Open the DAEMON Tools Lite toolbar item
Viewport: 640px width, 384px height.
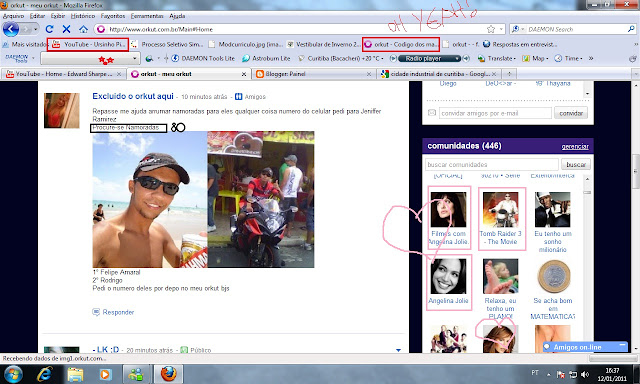pyautogui.click(x=203, y=58)
